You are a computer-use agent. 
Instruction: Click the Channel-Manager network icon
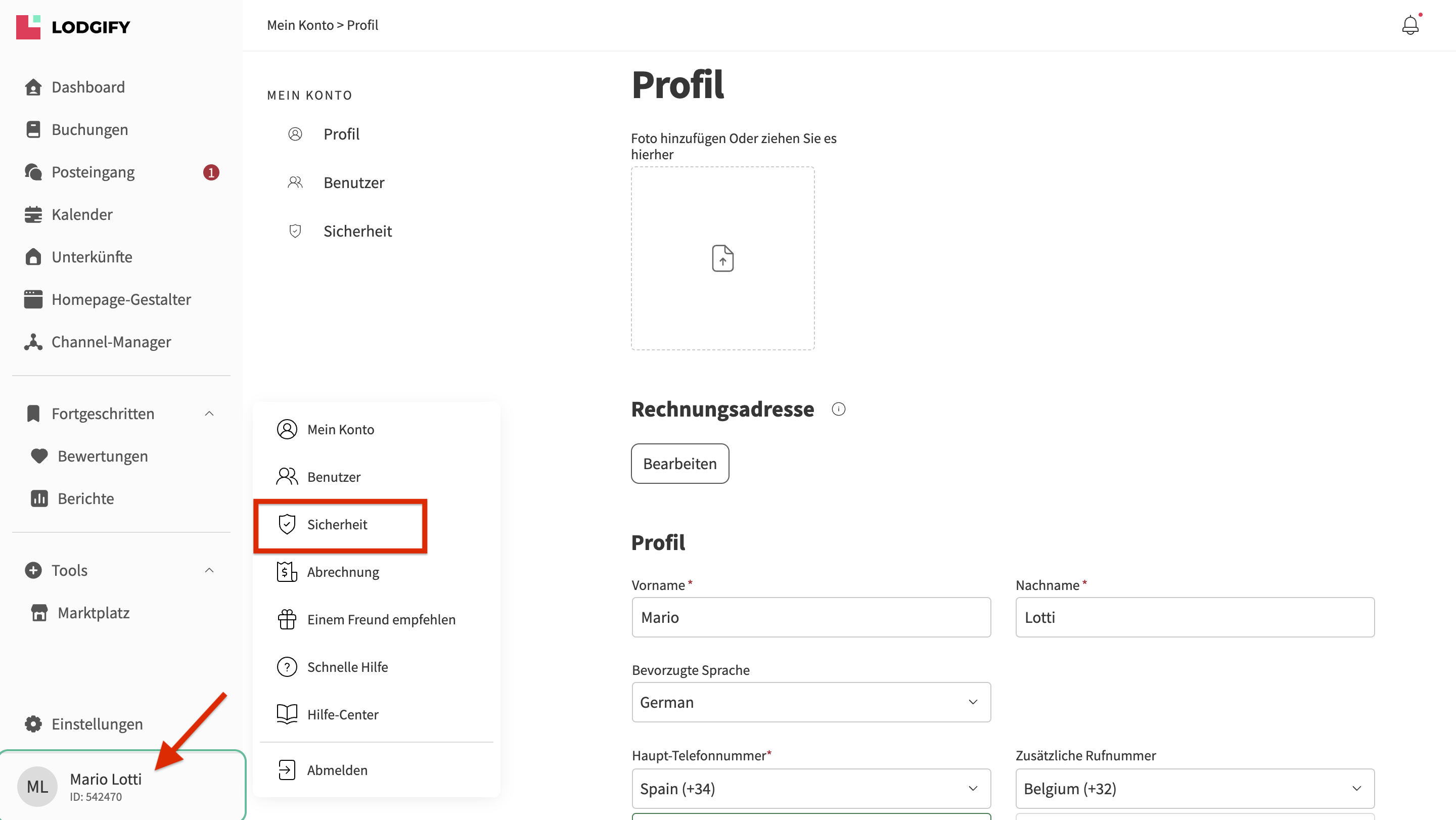coord(33,342)
